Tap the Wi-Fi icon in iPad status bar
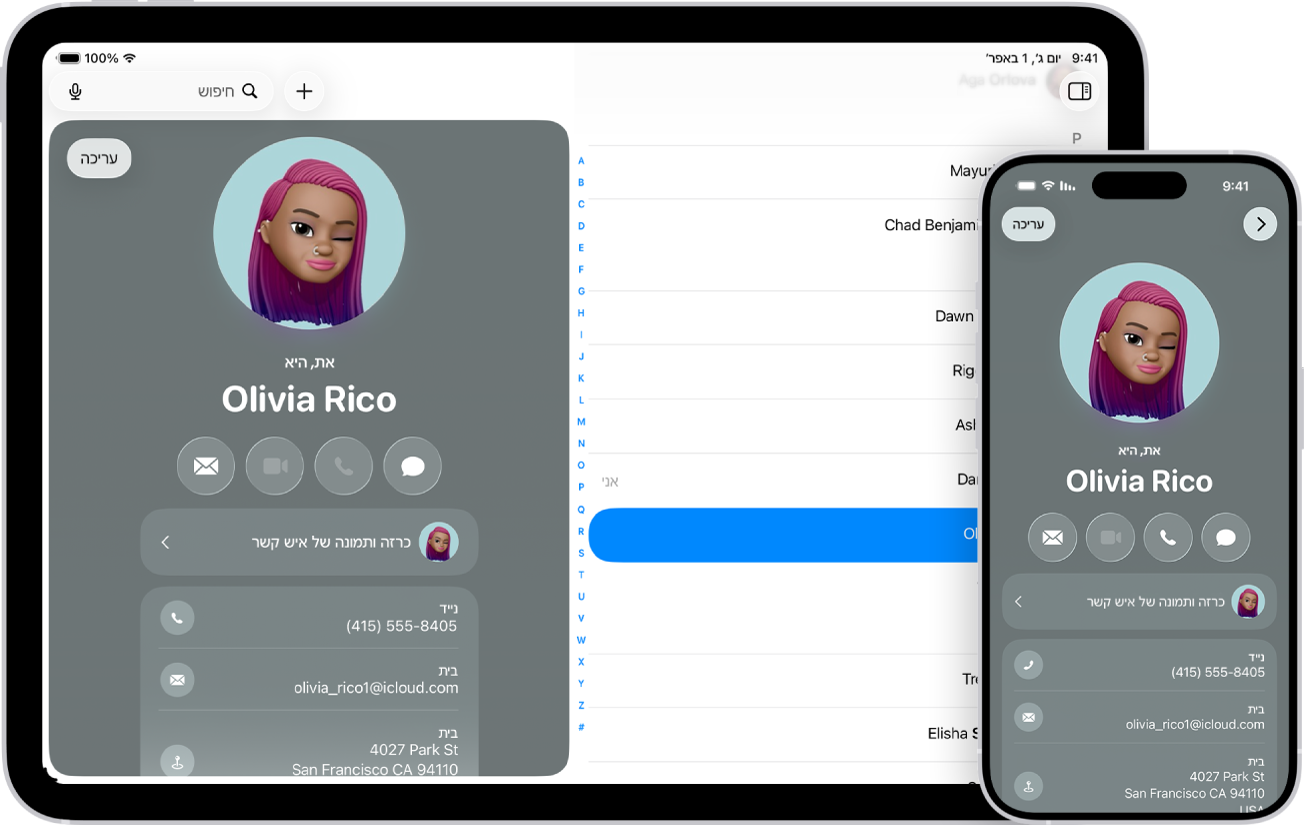 click(129, 58)
